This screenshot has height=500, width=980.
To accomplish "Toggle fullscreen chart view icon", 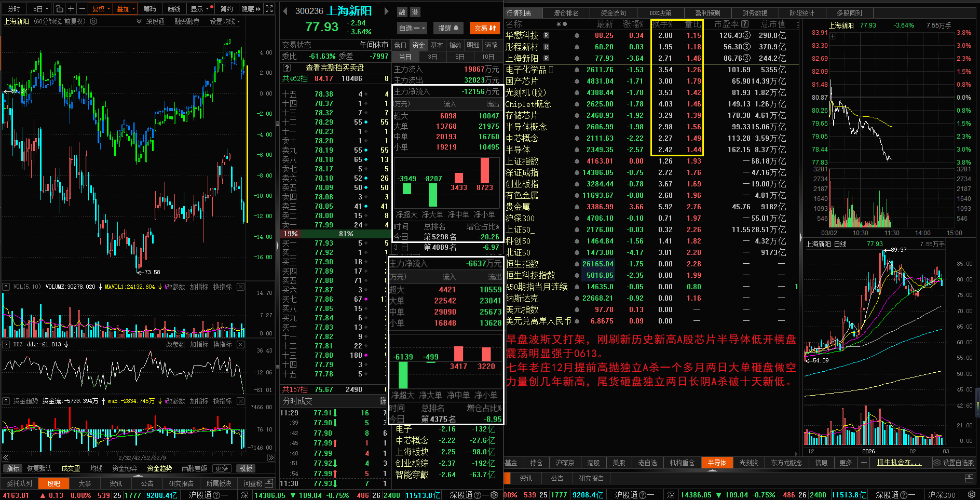I will pos(269,9).
